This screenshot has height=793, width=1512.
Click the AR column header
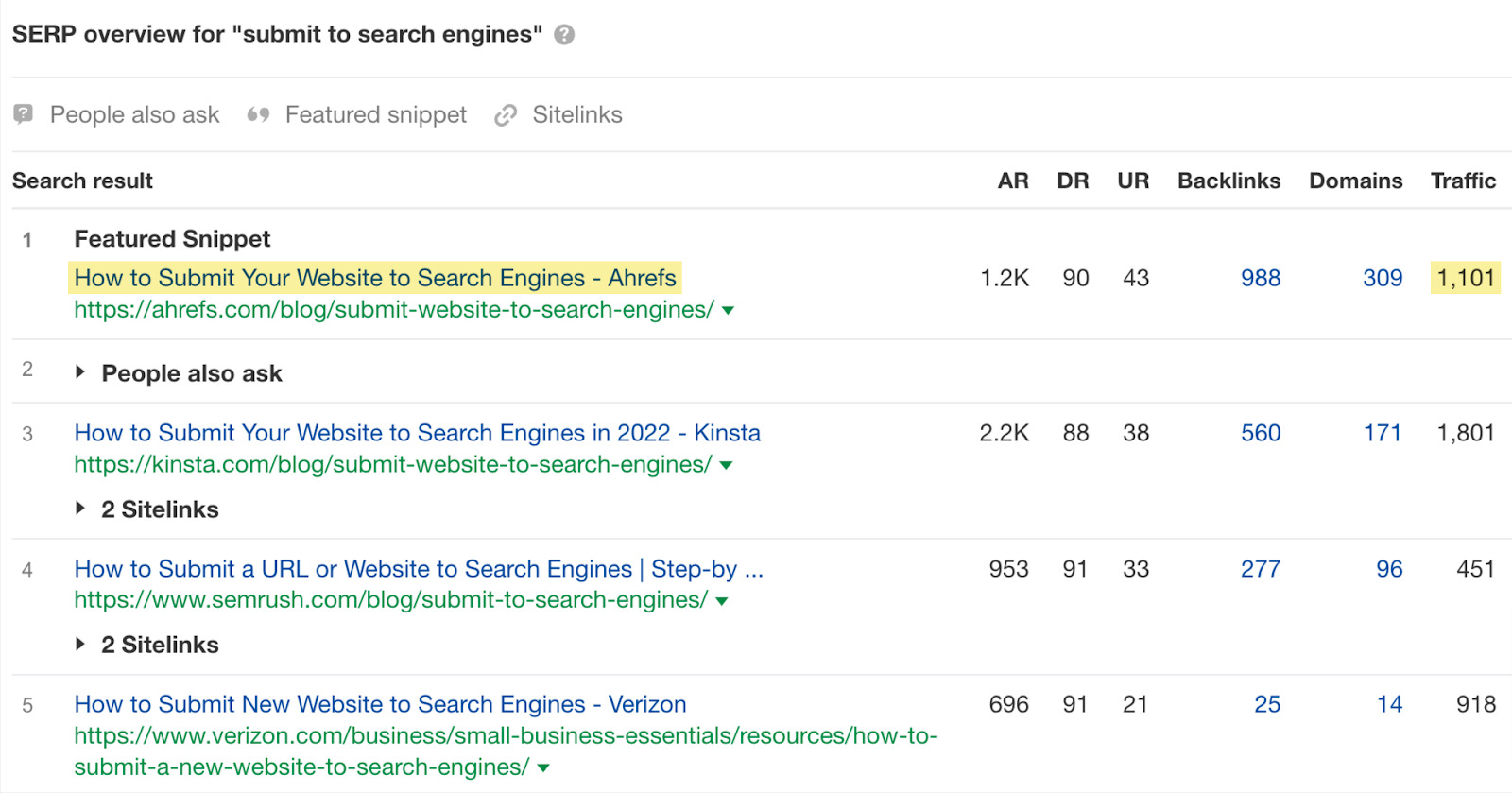[x=1013, y=181]
